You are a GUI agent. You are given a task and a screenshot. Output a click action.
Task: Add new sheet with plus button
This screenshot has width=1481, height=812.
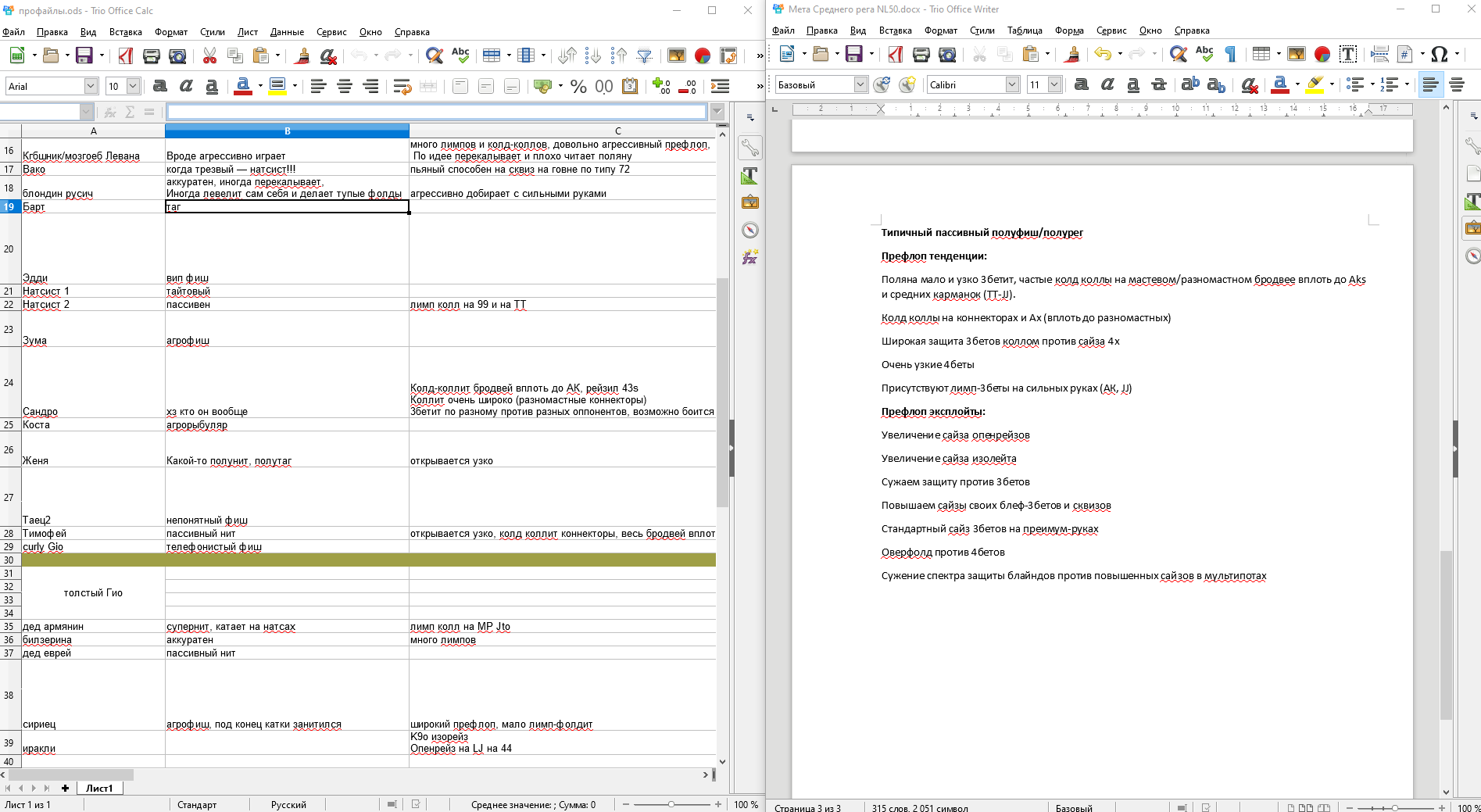click(65, 788)
